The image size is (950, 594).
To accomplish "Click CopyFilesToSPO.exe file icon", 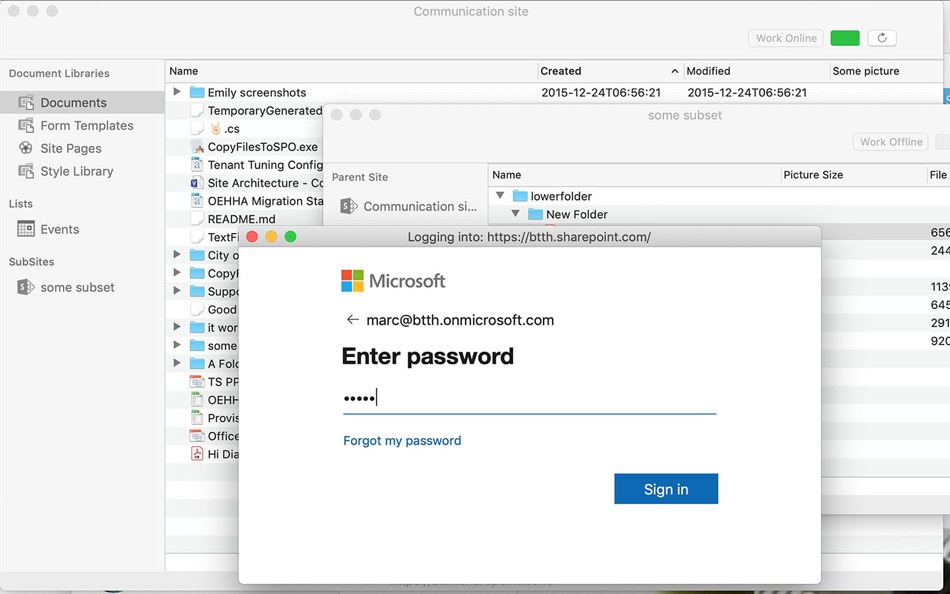I will click(x=197, y=147).
